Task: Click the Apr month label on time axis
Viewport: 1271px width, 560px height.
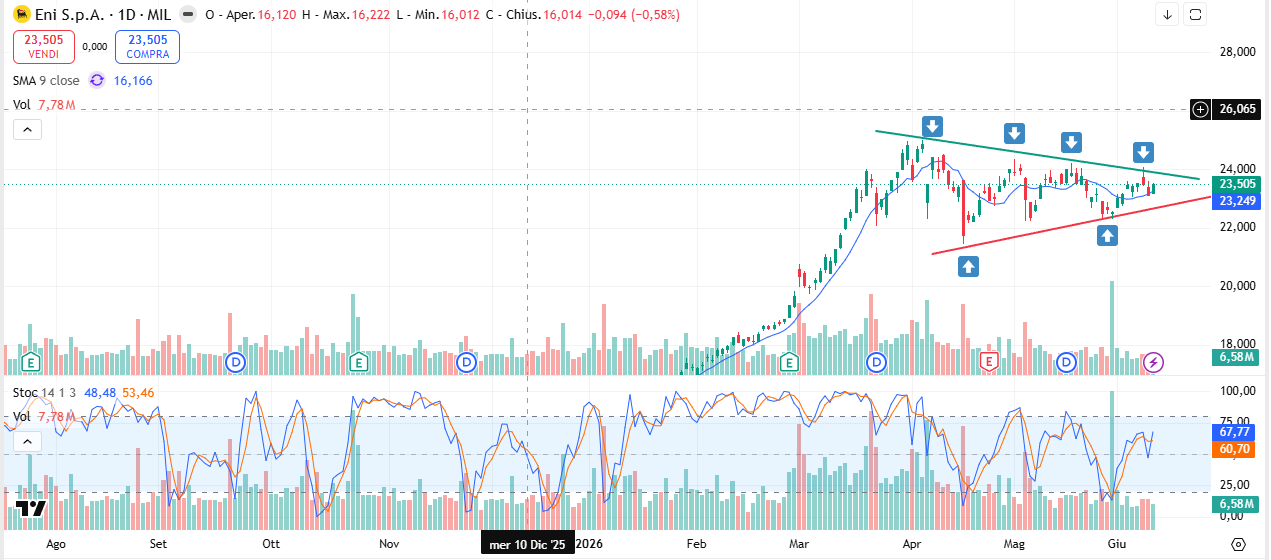Action: tap(912, 545)
